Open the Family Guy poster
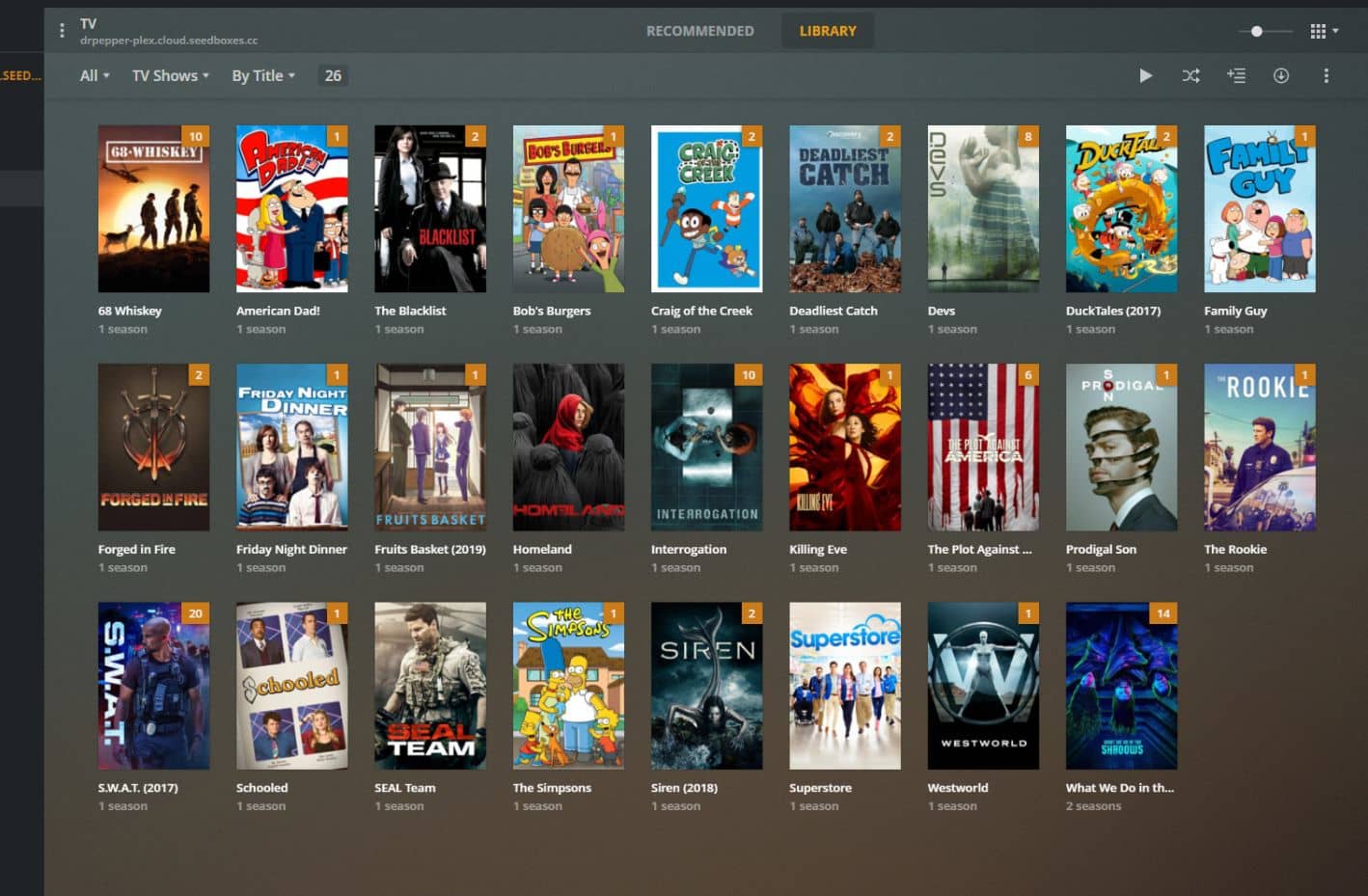 [x=1260, y=208]
